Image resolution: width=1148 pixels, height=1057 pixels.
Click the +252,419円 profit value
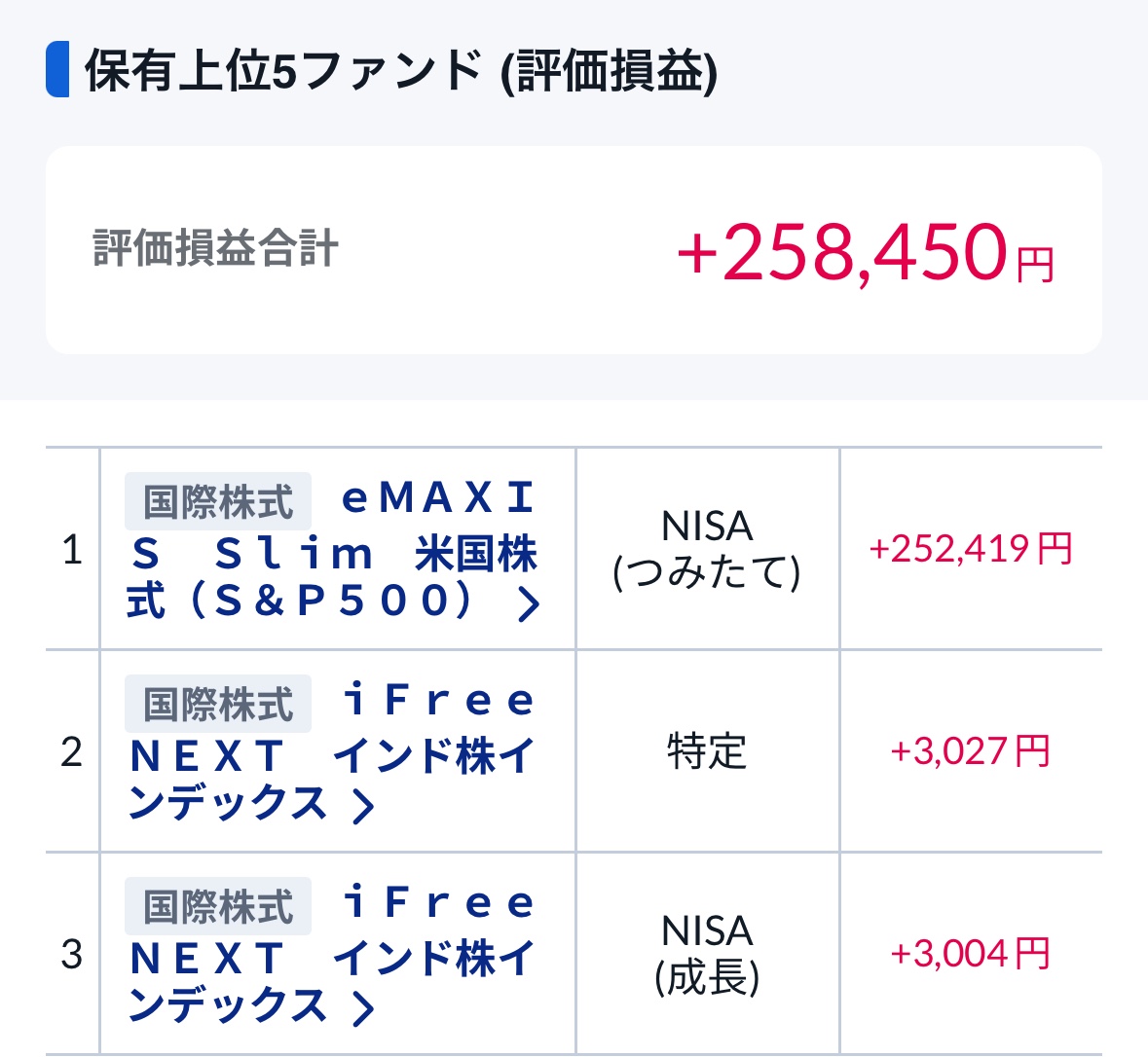click(970, 549)
